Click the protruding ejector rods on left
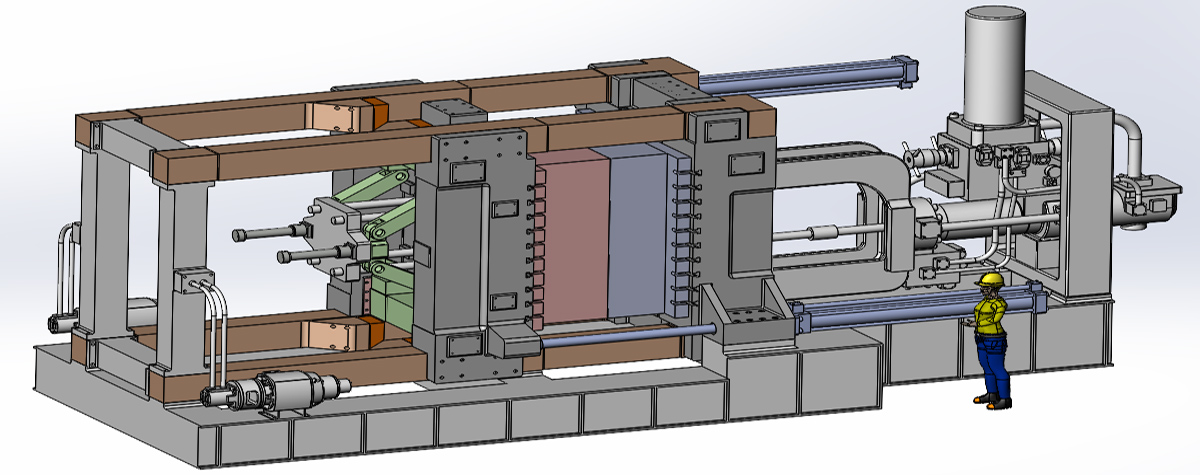The image size is (1200, 475). (x=265, y=237)
